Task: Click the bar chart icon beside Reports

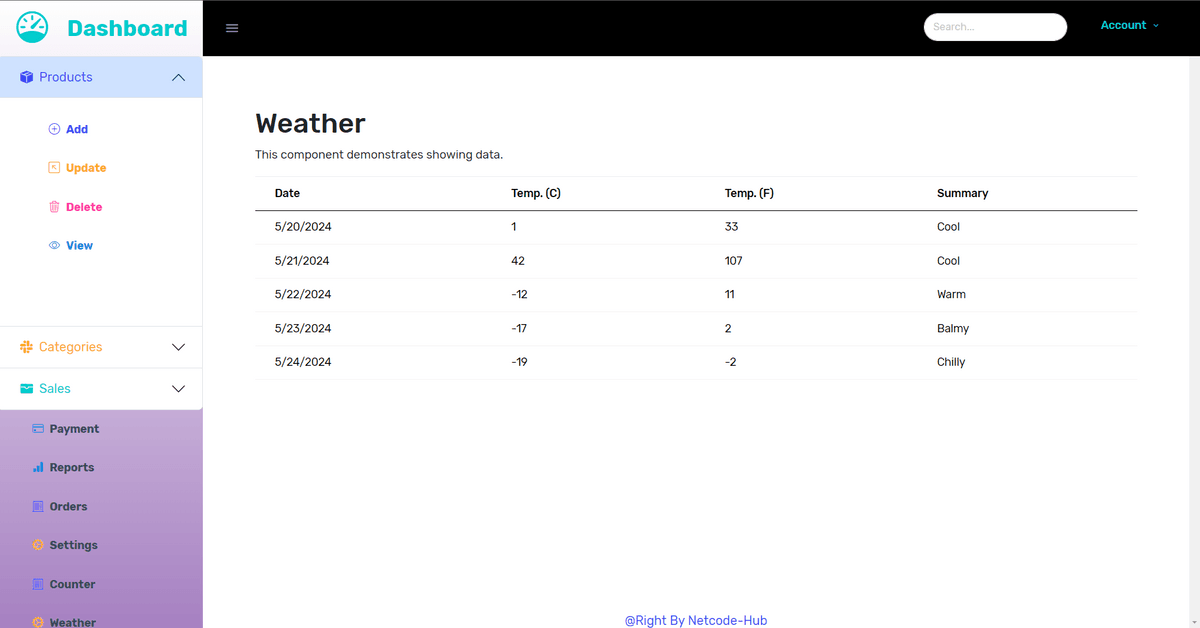Action: tap(38, 467)
